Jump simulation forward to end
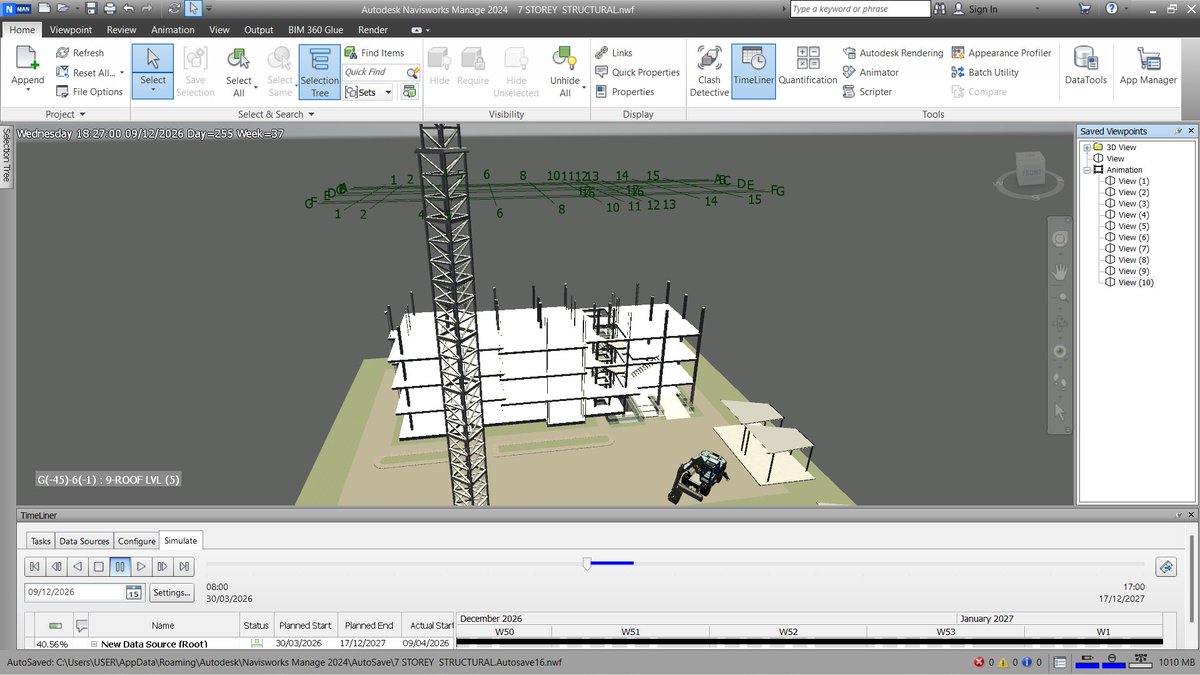This screenshot has width=1200, height=675. coord(183,567)
